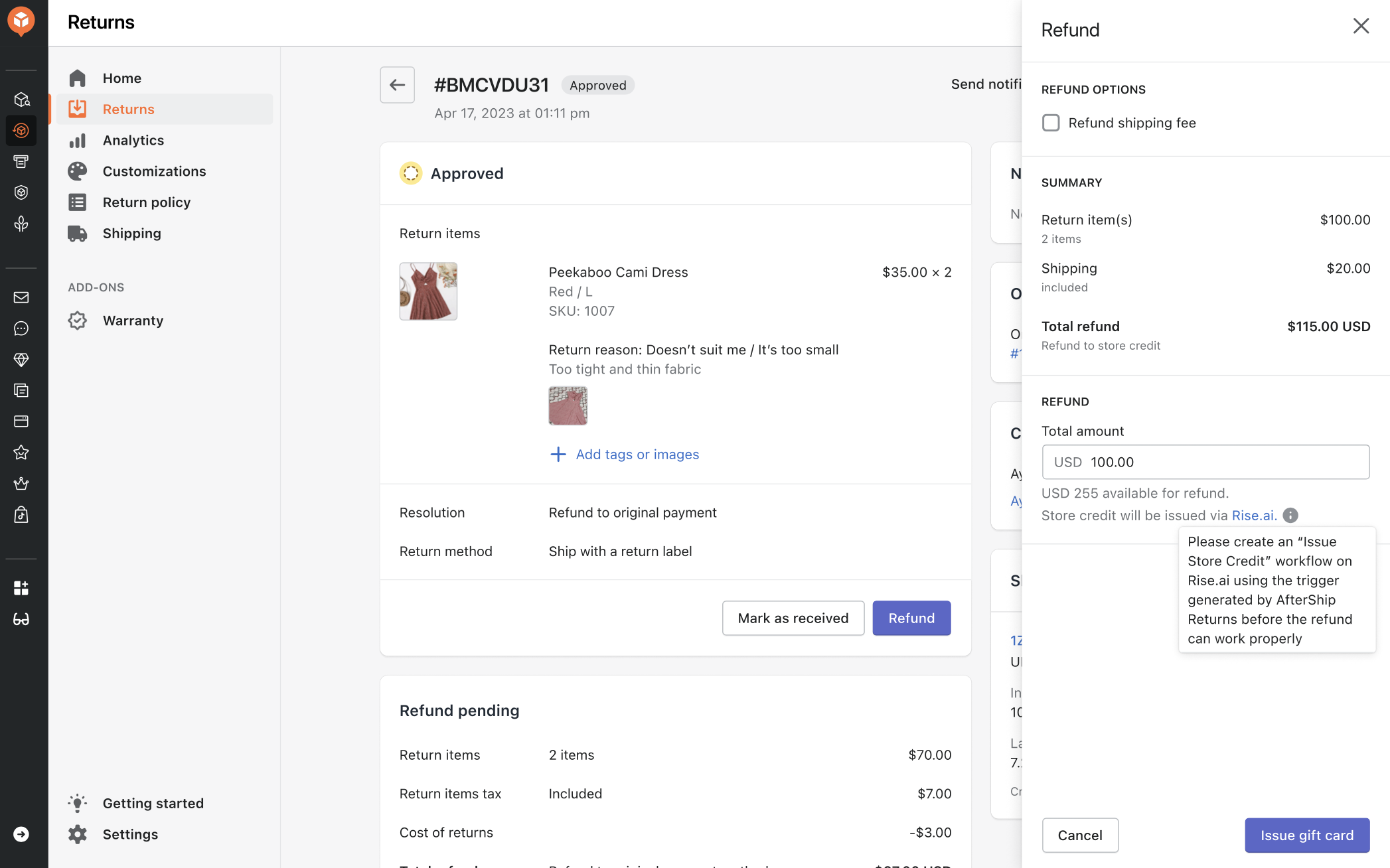
Task: Enable the Refund shipping fee checkbox
Action: (1051, 123)
